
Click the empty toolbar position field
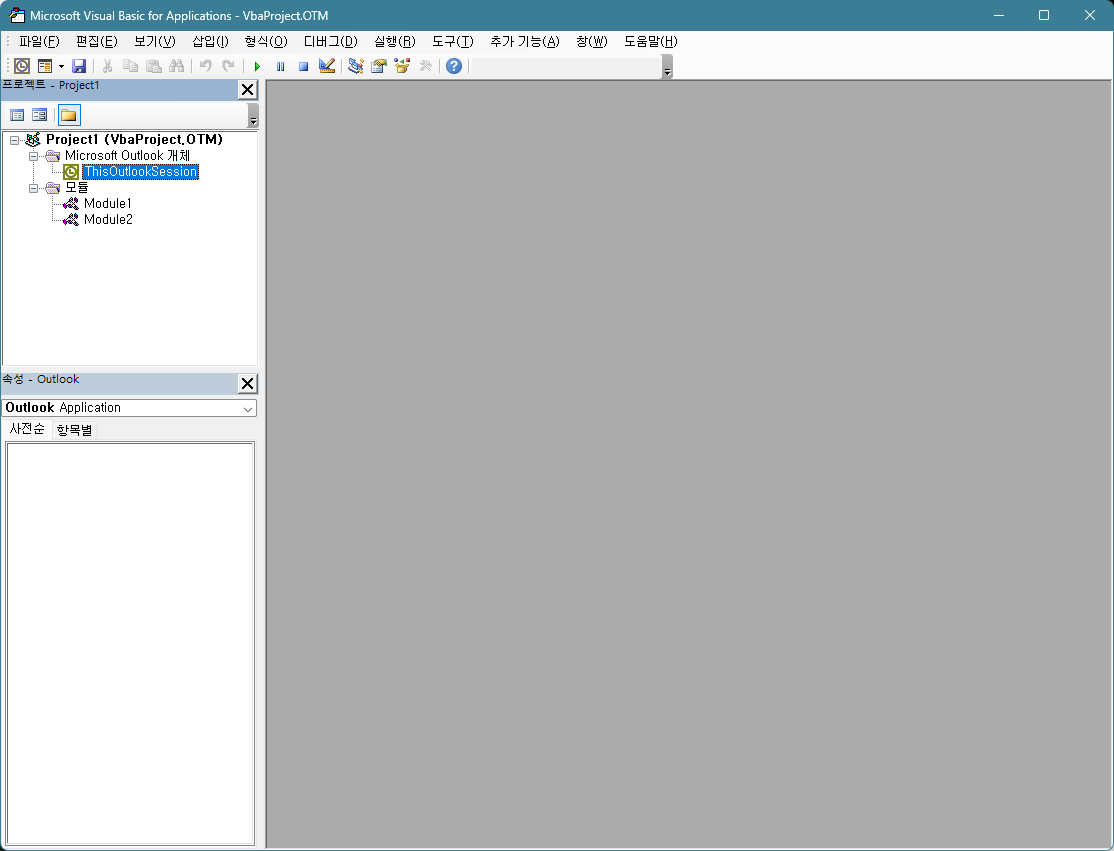[x=566, y=67]
